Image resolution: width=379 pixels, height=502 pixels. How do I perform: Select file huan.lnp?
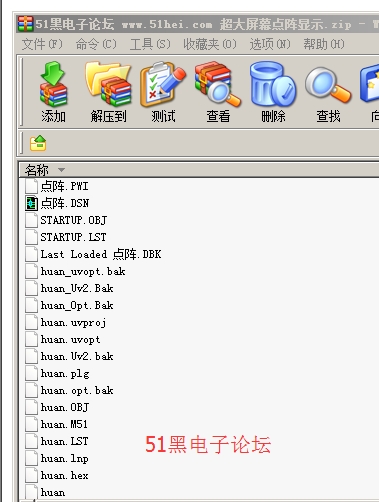tap(65, 459)
